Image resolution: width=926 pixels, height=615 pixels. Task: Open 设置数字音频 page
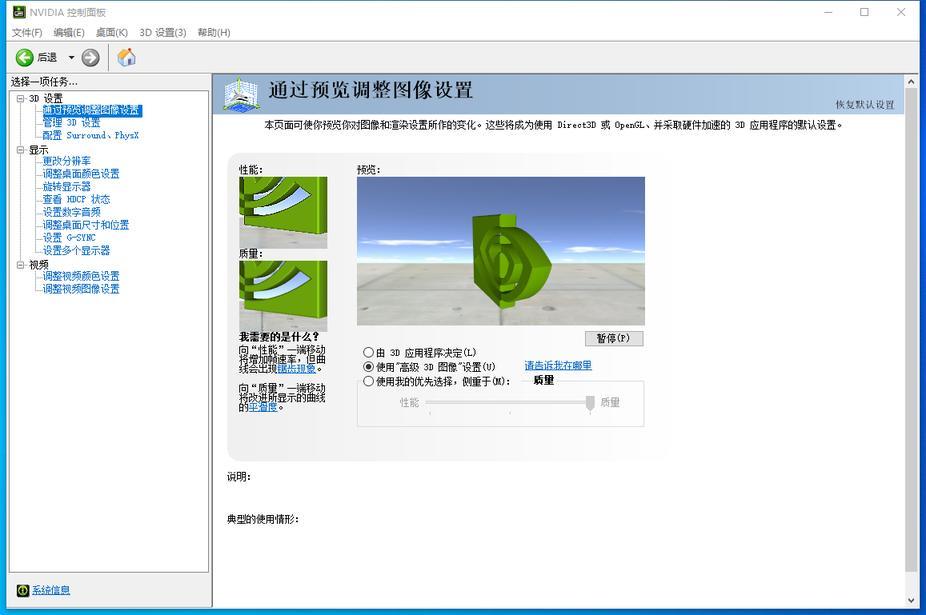coord(71,212)
